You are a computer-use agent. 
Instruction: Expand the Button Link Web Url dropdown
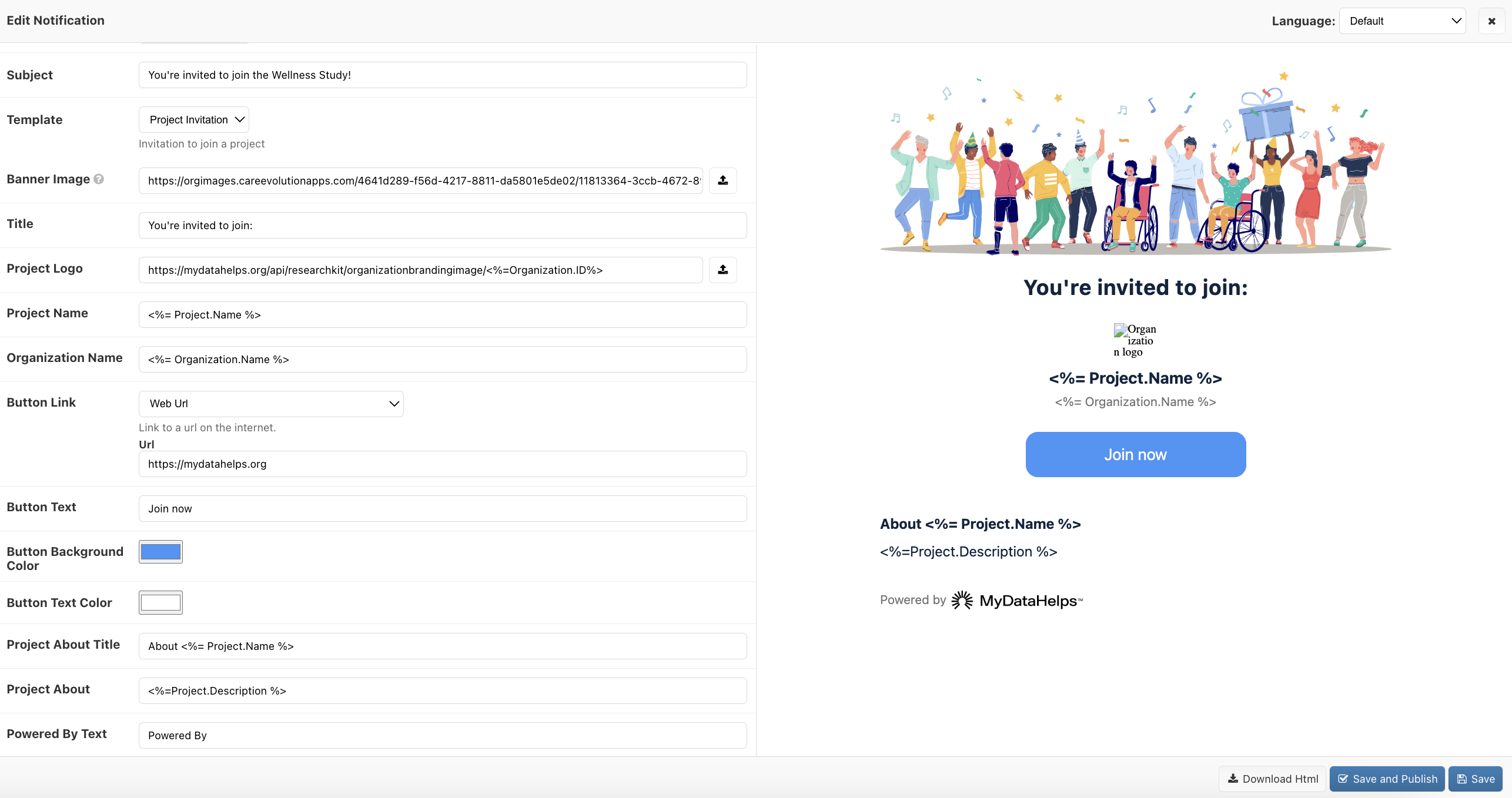[x=271, y=404]
